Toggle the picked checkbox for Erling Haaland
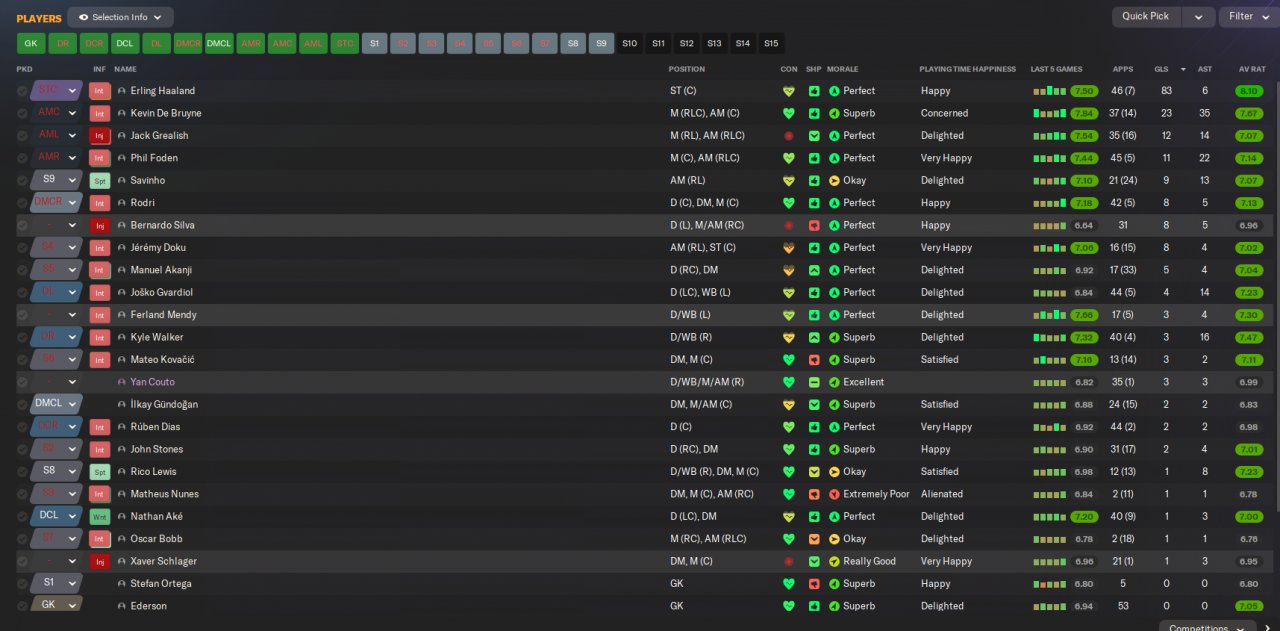The image size is (1280, 631). 22,91
